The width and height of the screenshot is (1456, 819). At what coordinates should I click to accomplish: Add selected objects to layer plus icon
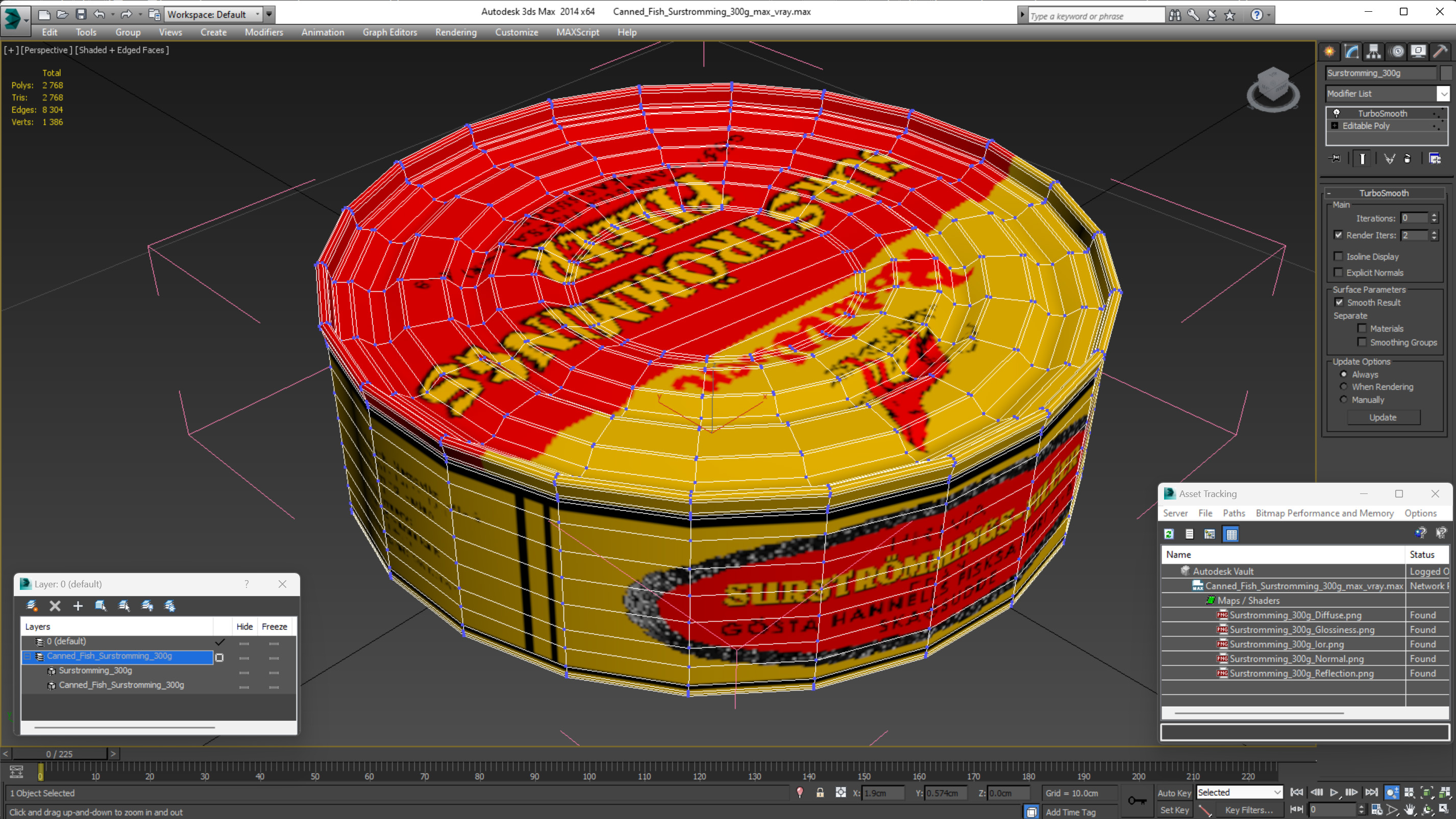(78, 605)
